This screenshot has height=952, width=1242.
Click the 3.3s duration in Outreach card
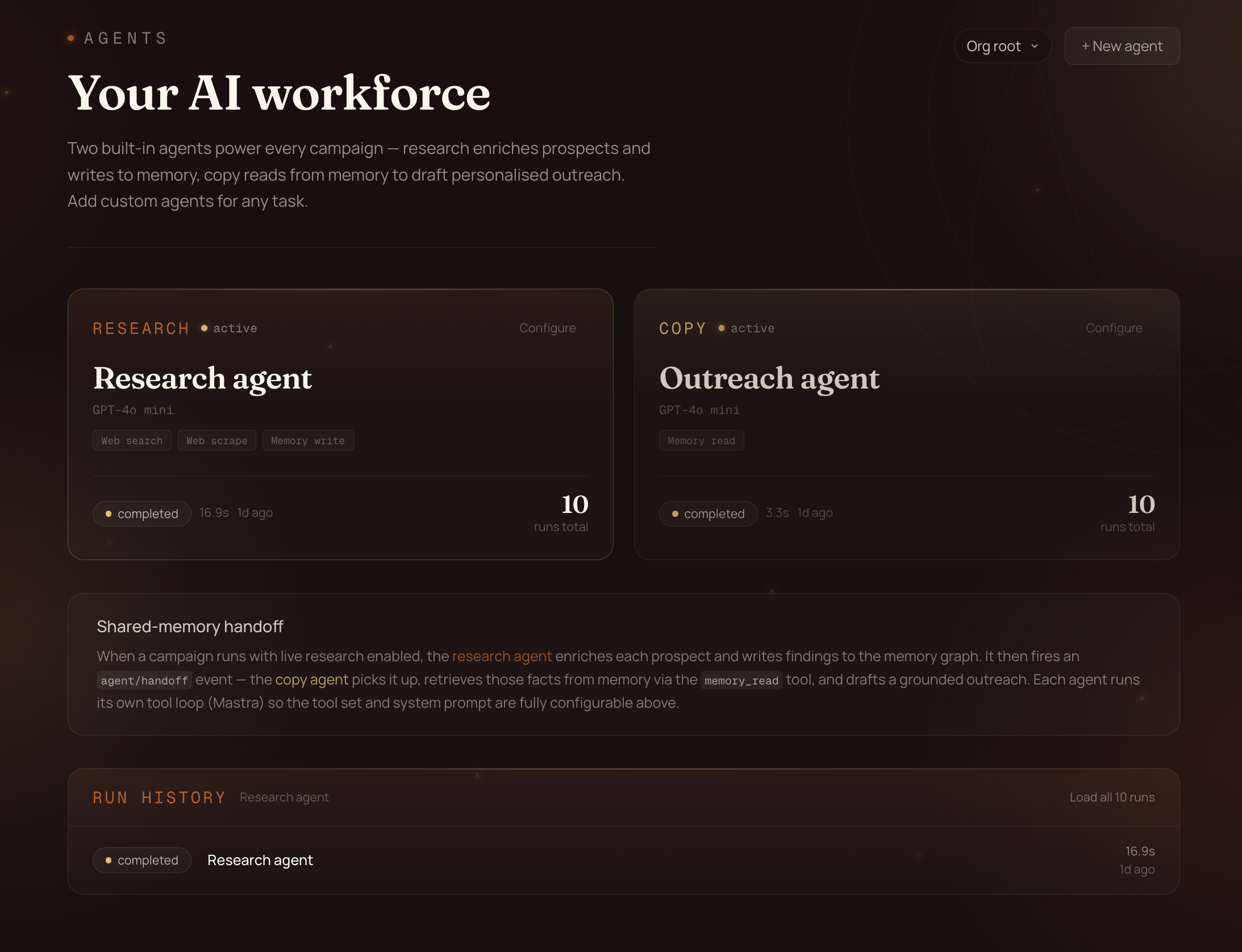[x=777, y=512]
